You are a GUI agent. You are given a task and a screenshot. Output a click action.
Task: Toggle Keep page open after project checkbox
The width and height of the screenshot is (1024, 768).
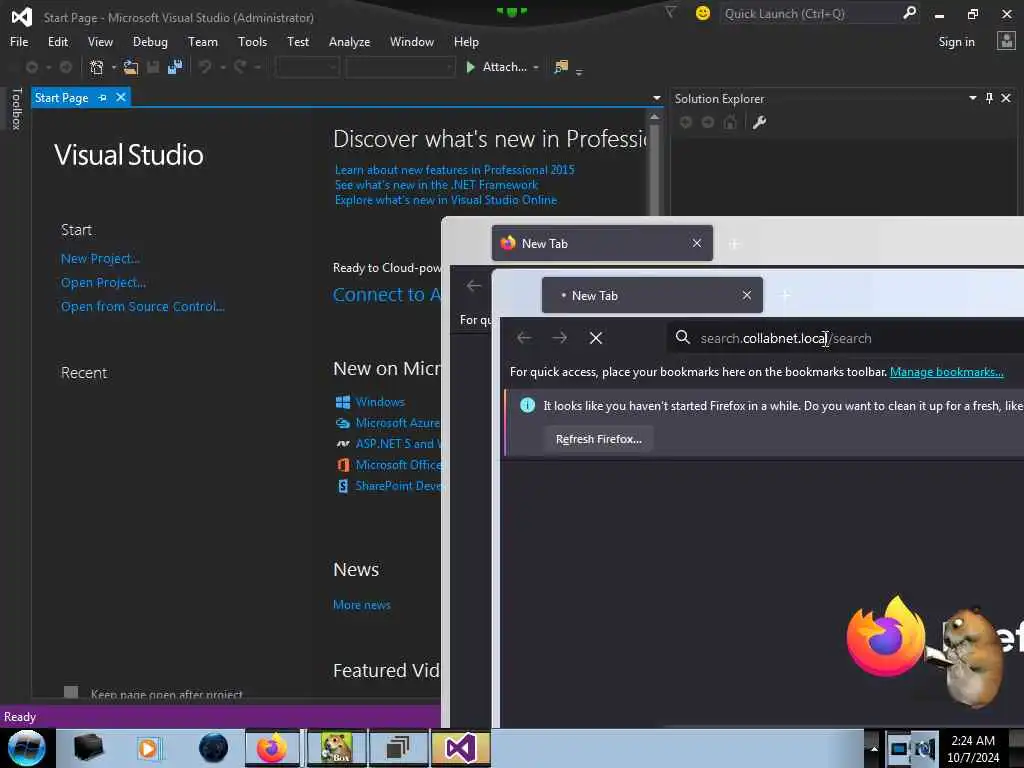pyautogui.click(x=71, y=692)
